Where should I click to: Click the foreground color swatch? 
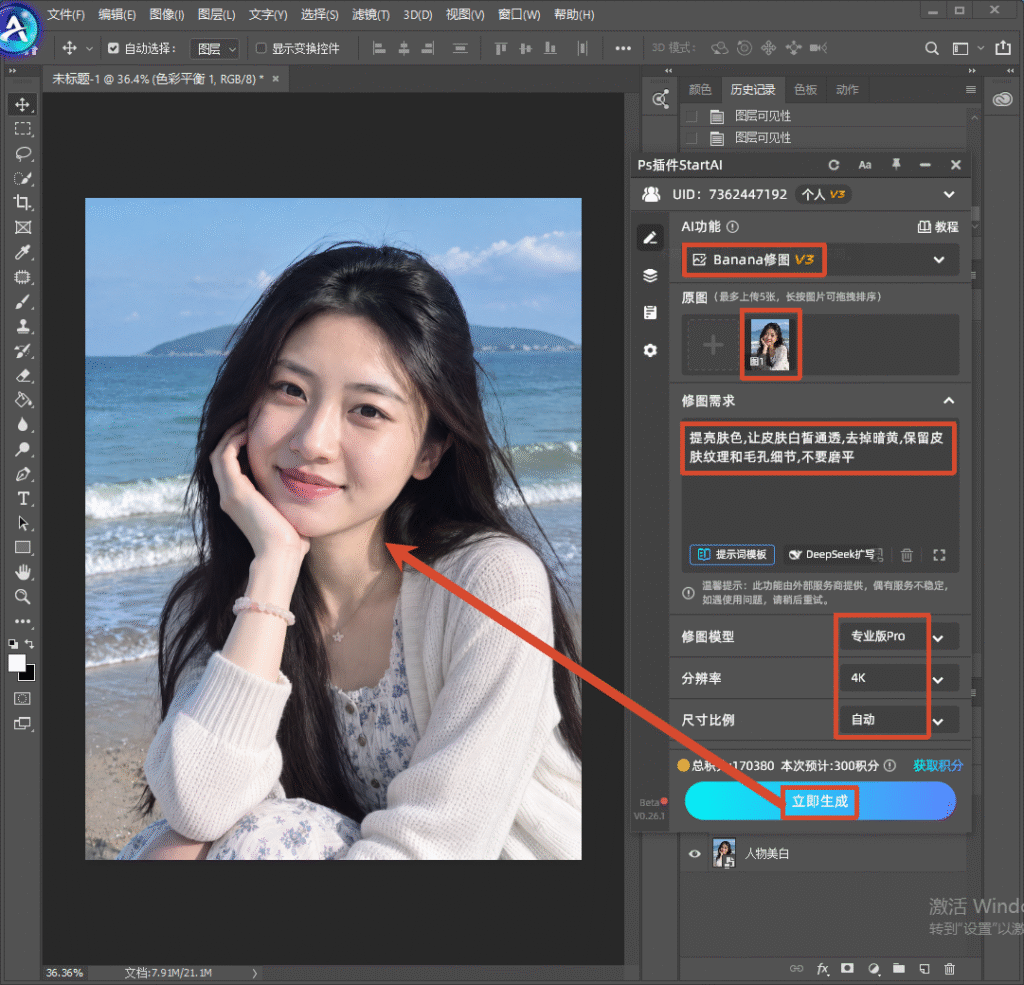(17, 663)
